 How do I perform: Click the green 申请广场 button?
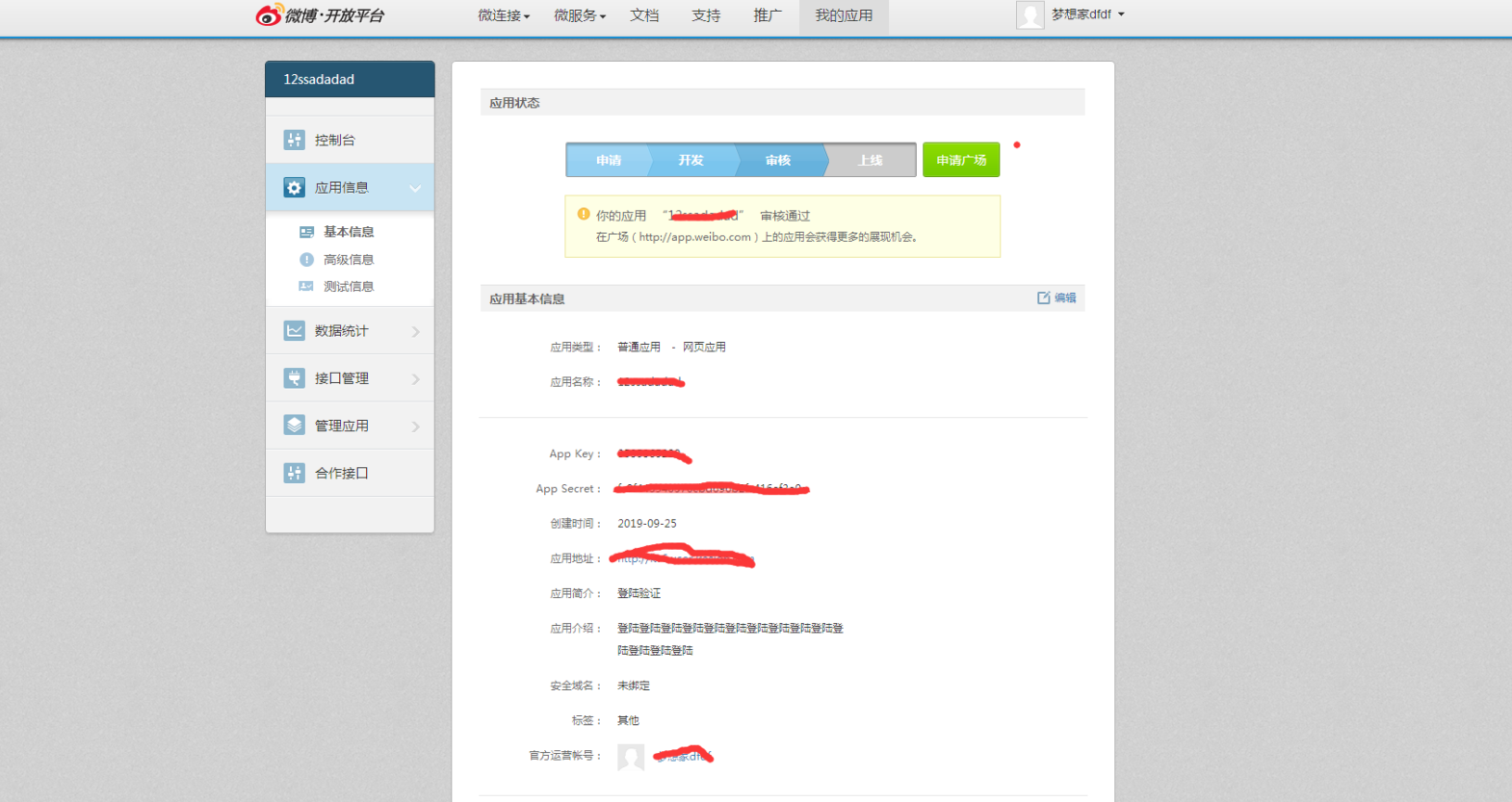[961, 160]
